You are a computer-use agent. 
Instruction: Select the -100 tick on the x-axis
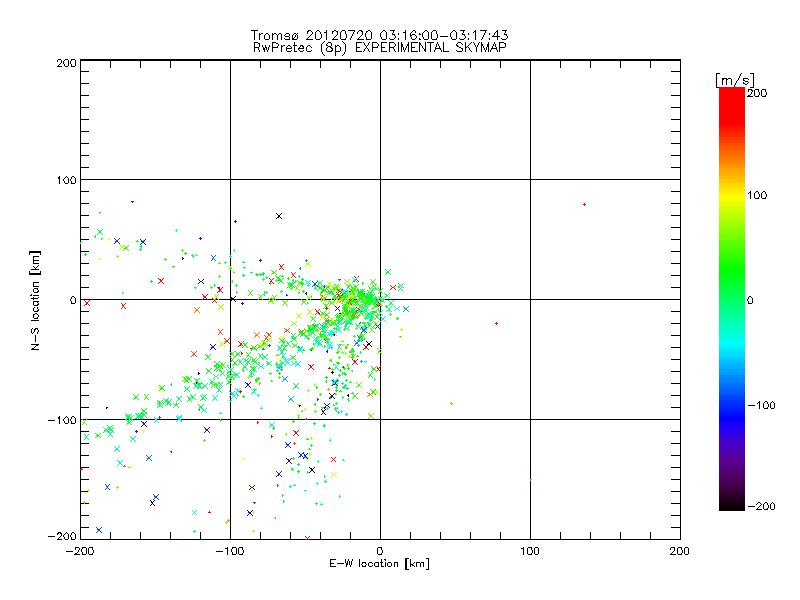(230, 550)
